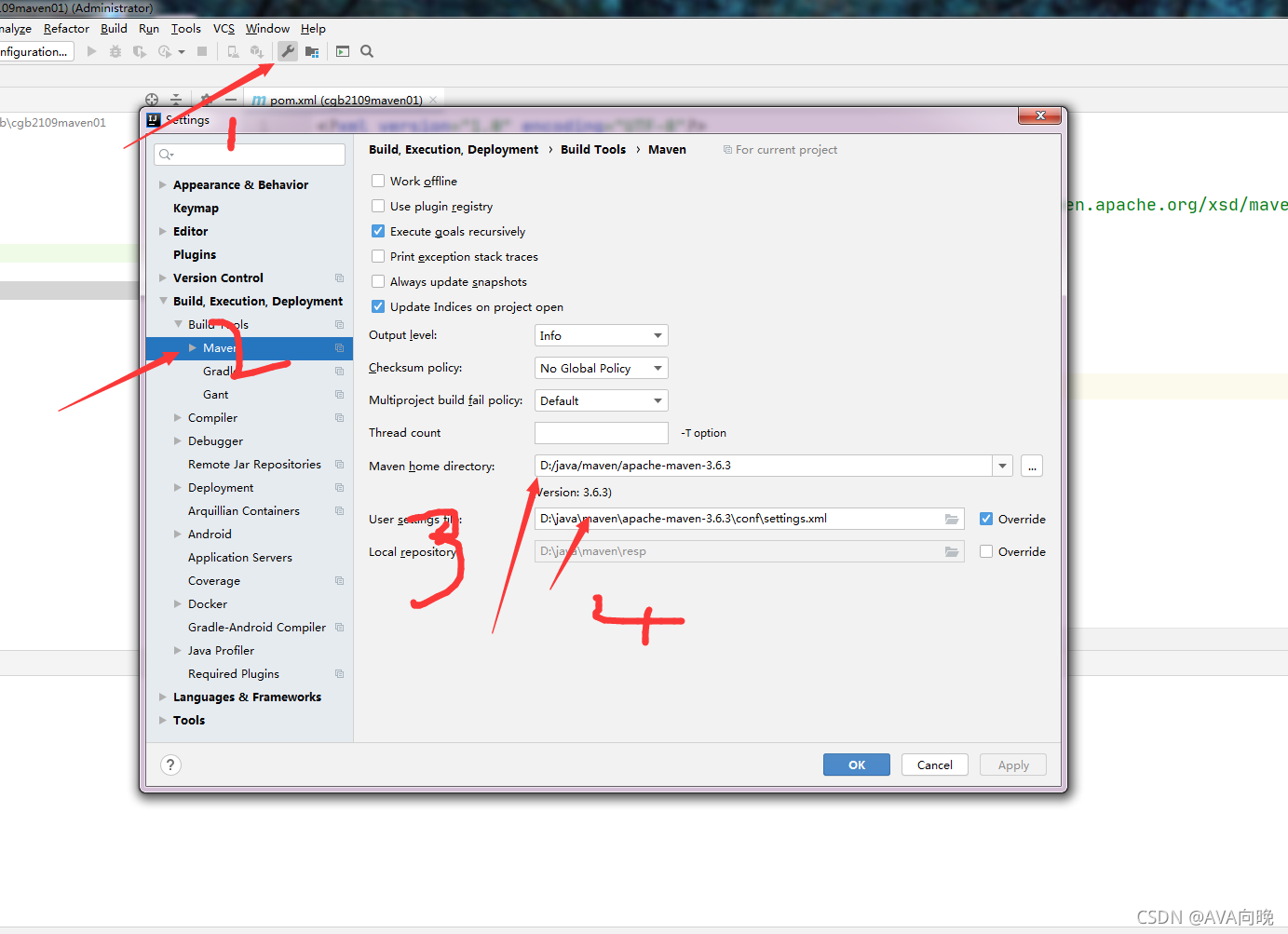Click the Settings wrench icon
1288x934 pixels.
pos(288,51)
